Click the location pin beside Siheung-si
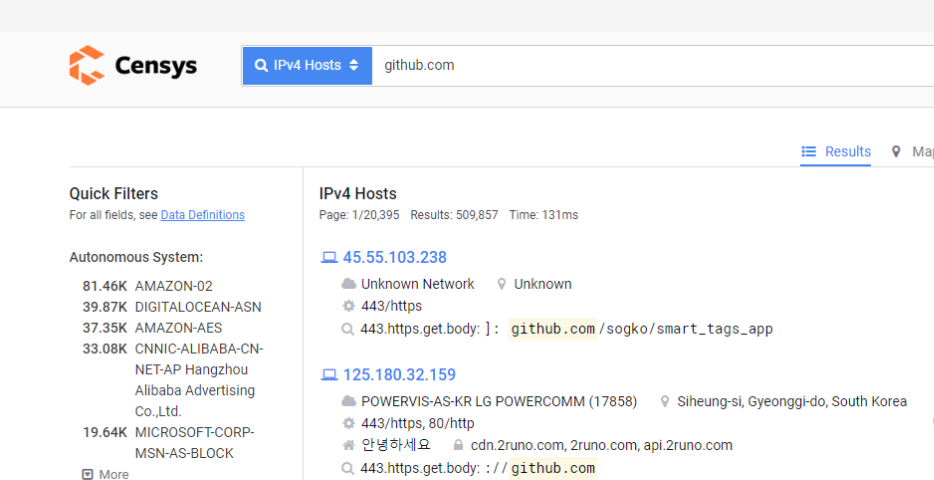This screenshot has width=934, height=480. (x=665, y=401)
